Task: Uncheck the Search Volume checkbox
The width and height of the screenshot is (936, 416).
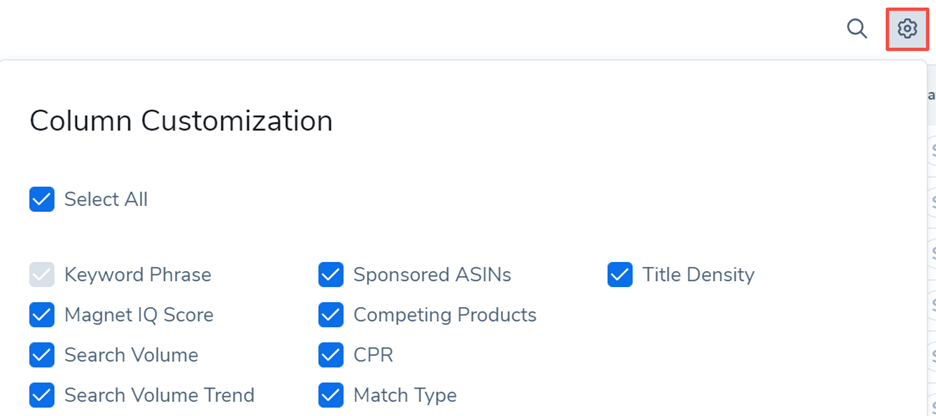Action: (x=42, y=355)
